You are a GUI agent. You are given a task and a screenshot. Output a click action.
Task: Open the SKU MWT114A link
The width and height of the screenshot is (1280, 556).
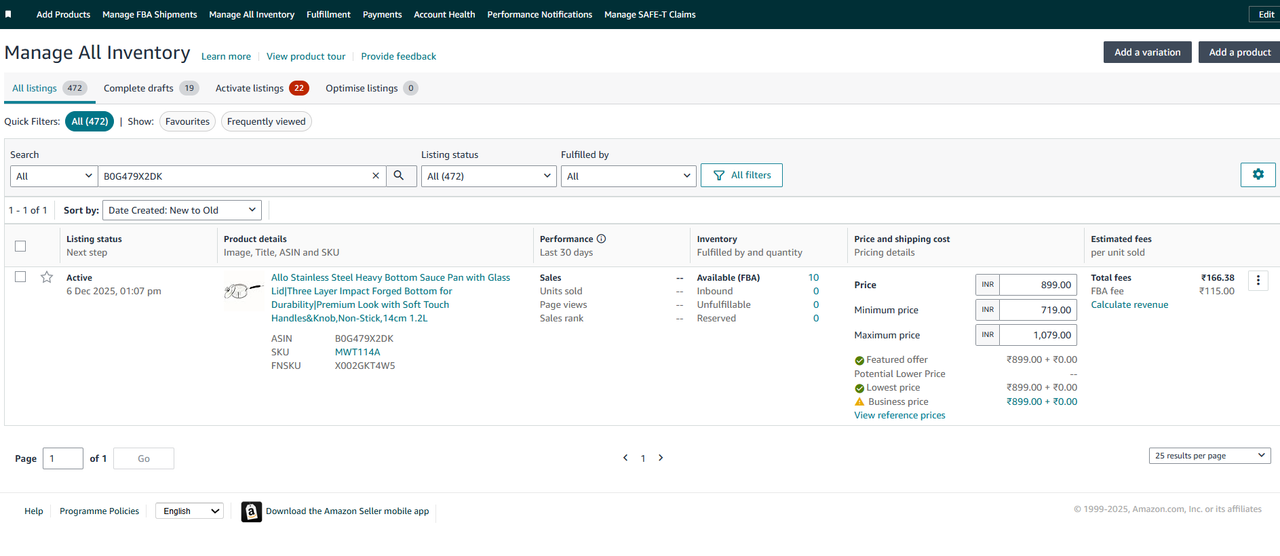(x=357, y=352)
